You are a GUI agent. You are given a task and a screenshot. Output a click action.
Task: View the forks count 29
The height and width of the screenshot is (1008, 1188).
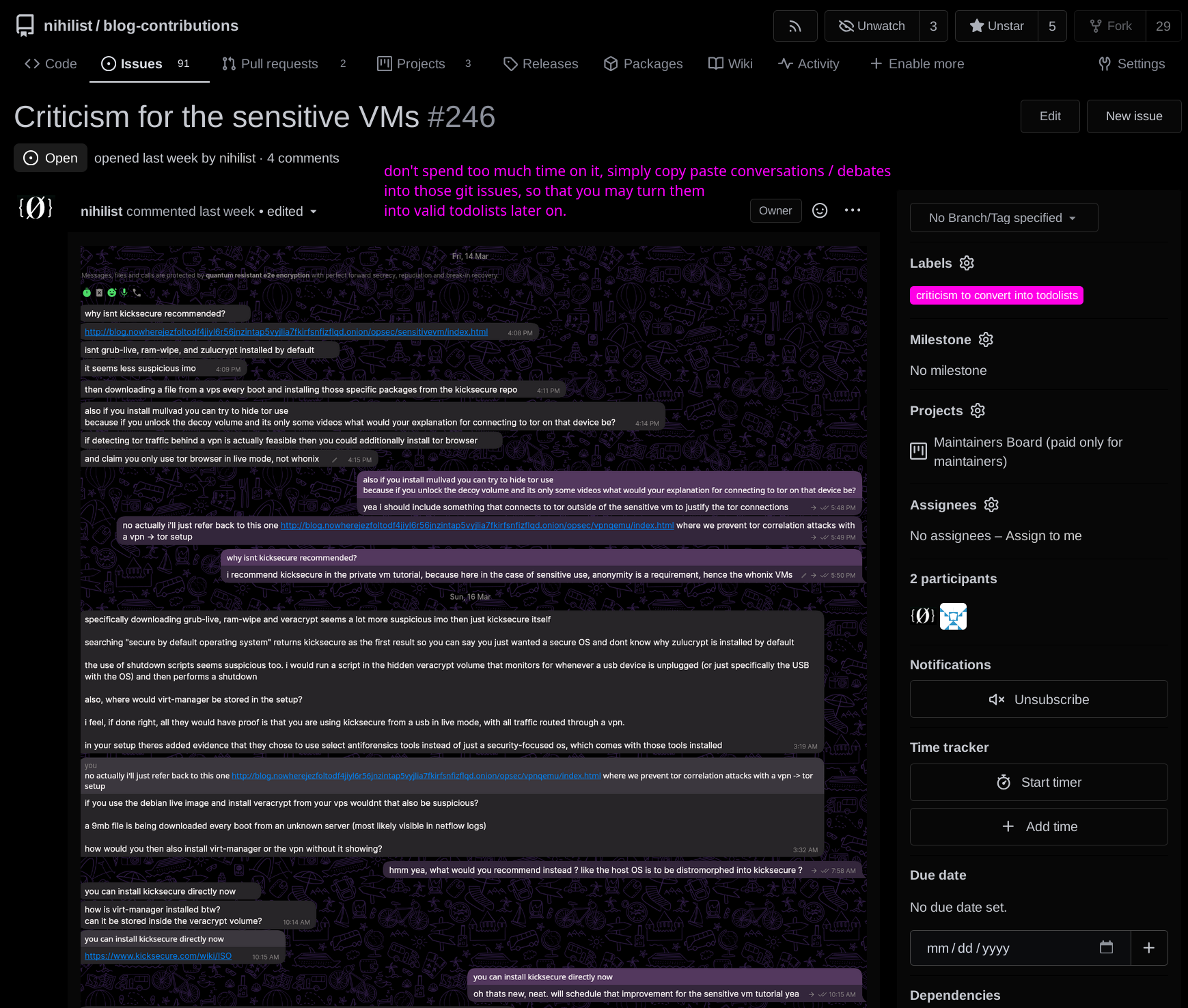1163,26
